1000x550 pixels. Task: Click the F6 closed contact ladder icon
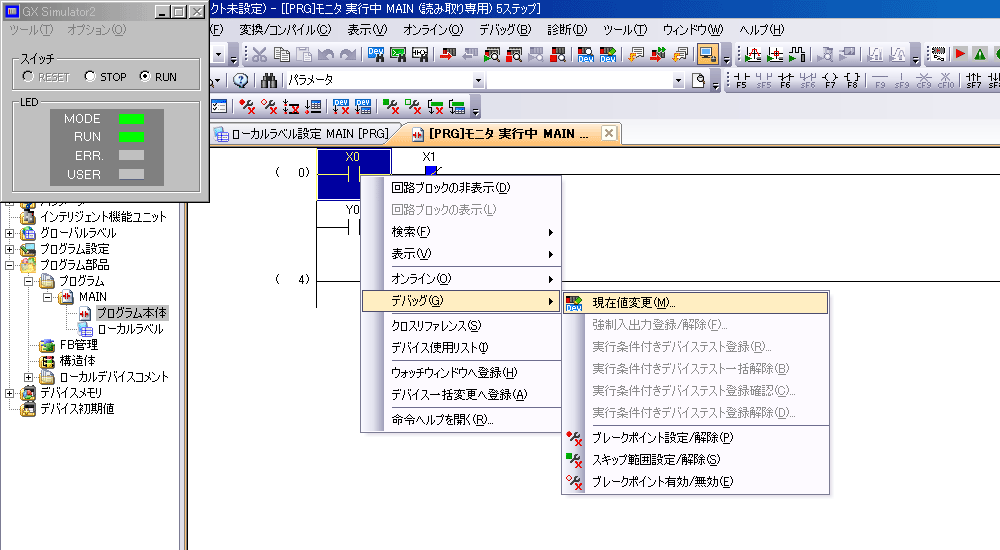click(785, 80)
